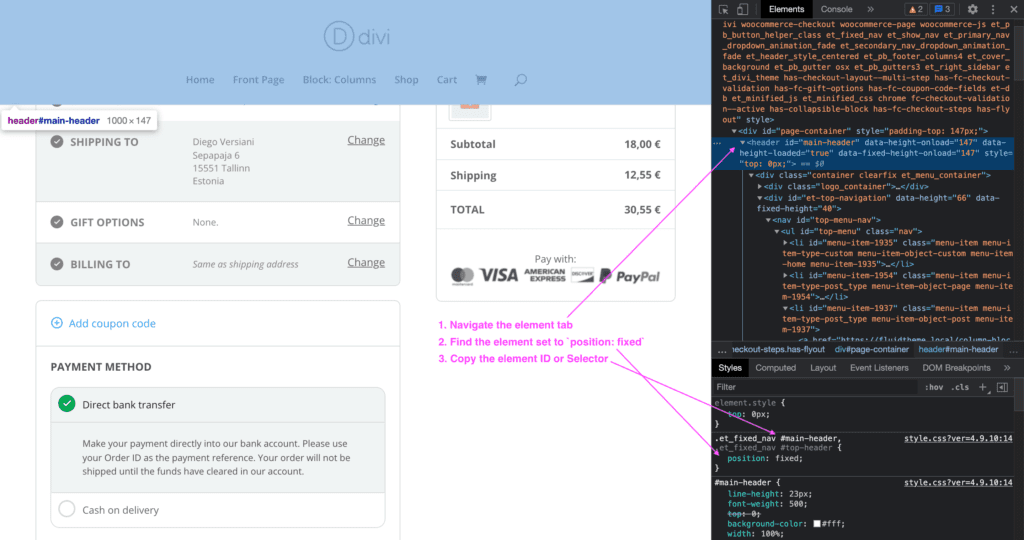Select Direct bank transfer payment option

pyautogui.click(x=67, y=404)
